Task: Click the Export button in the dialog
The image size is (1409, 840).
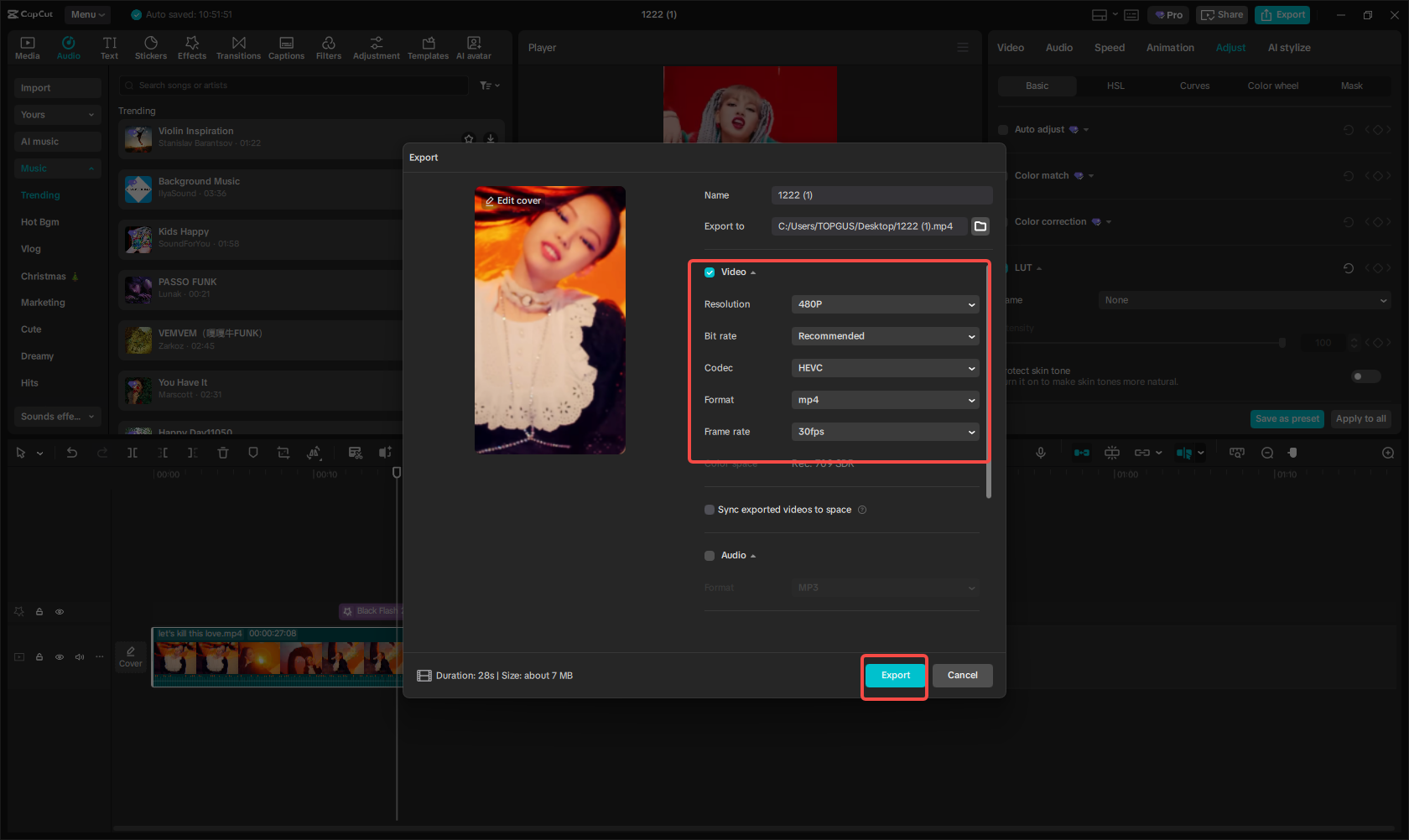Action: [894, 675]
